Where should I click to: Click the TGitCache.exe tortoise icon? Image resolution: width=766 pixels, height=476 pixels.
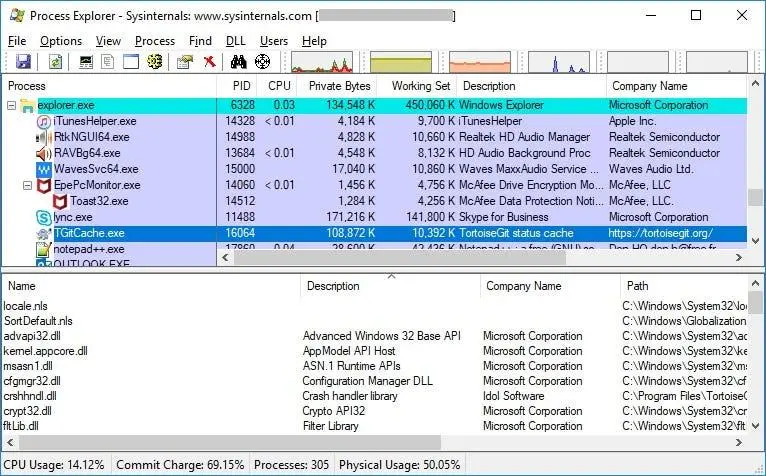[44, 234]
